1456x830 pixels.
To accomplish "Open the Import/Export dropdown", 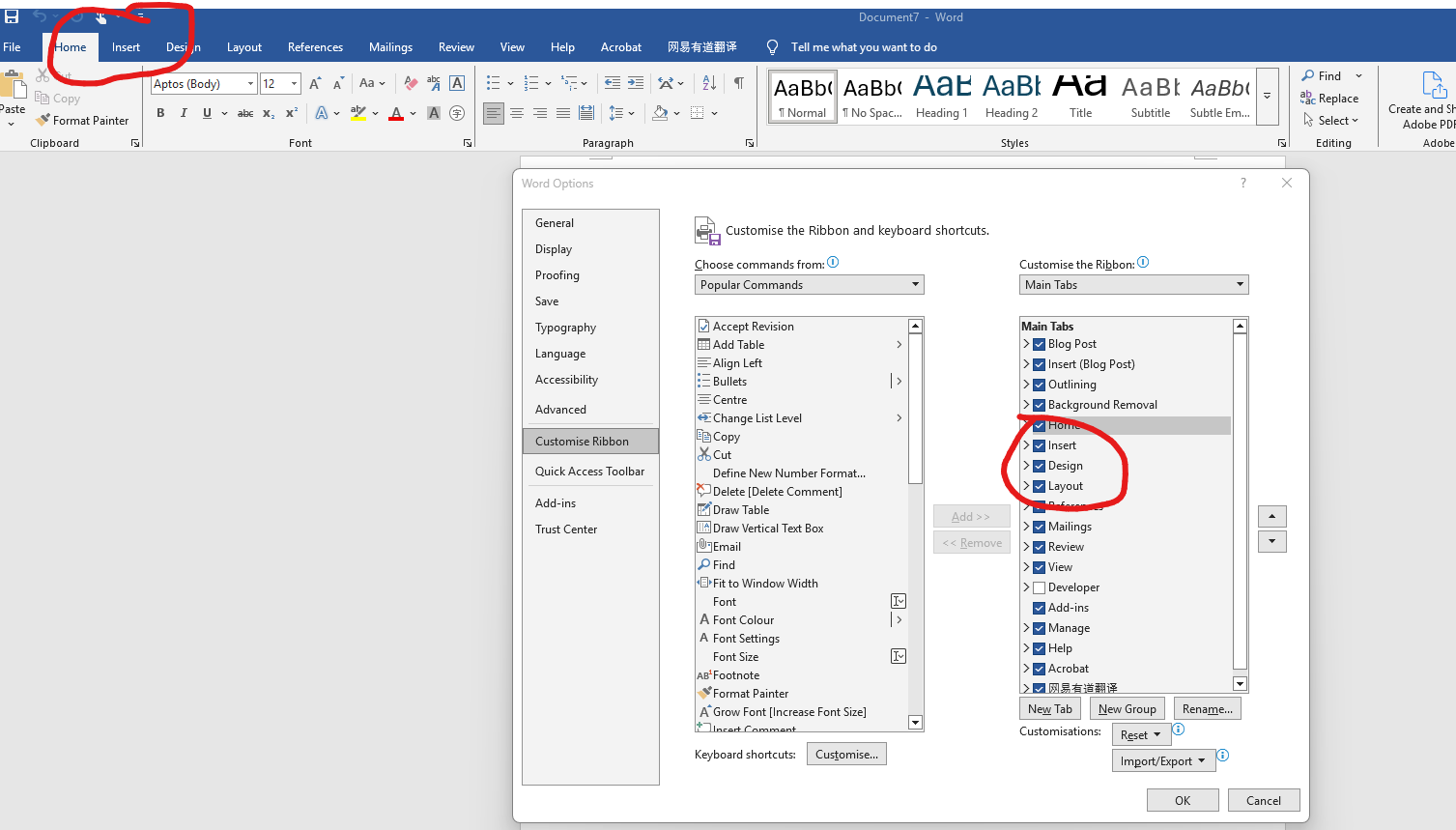I will (1163, 761).
